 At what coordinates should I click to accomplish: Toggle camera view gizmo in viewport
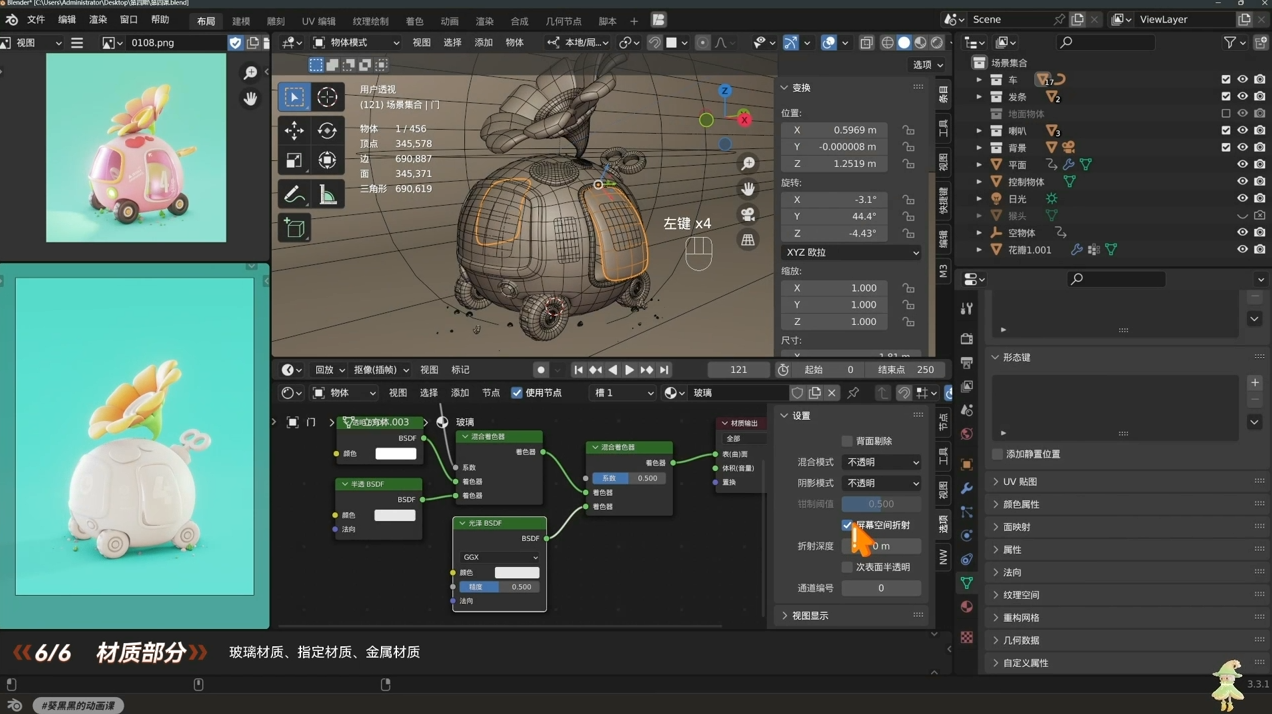(747, 215)
